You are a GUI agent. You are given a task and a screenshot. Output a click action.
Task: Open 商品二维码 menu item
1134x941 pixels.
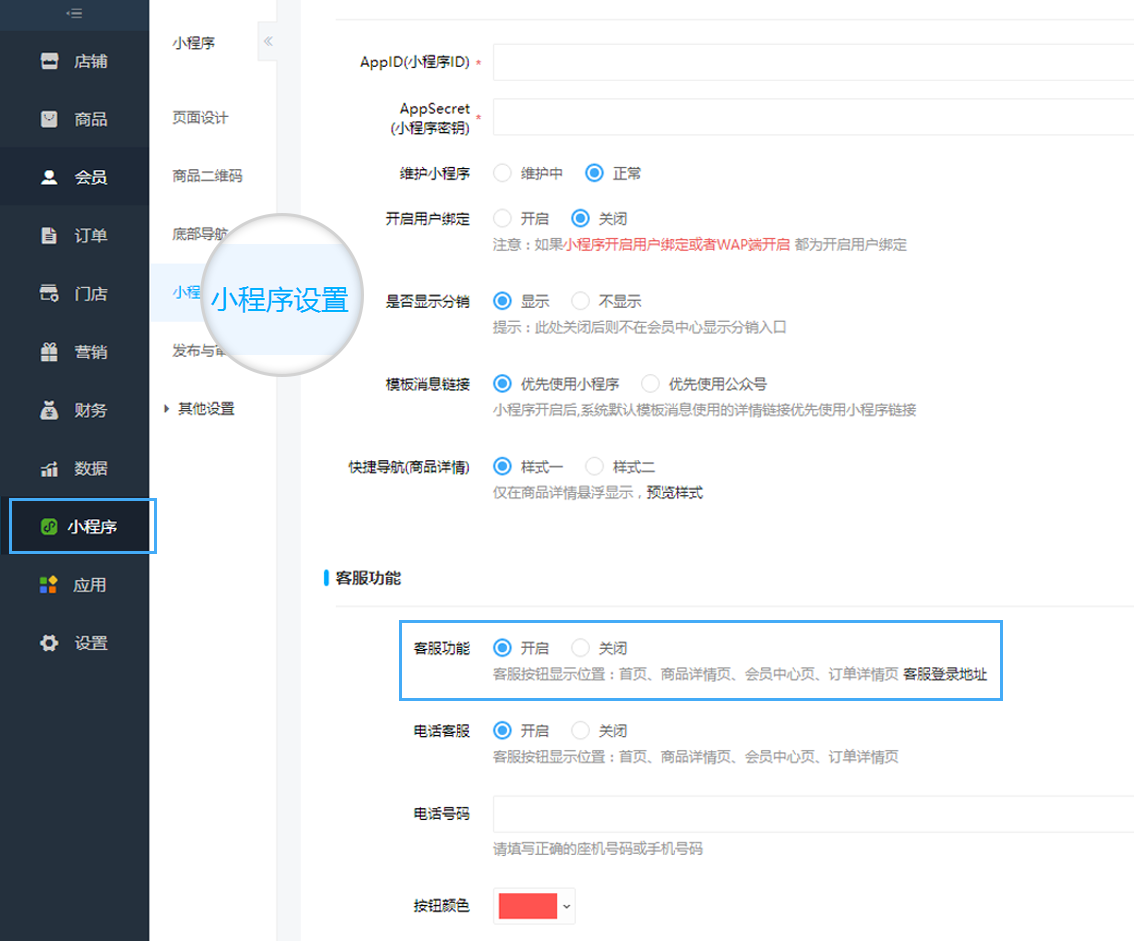point(208,176)
